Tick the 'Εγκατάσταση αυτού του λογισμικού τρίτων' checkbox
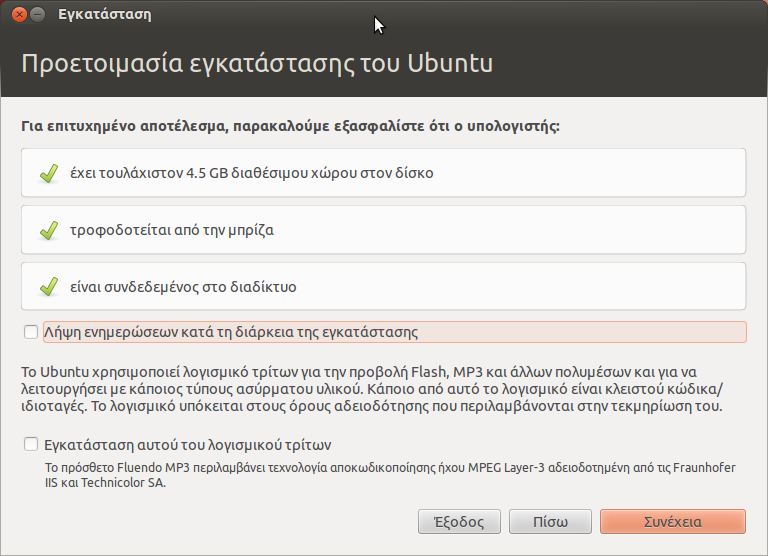 tap(30, 445)
